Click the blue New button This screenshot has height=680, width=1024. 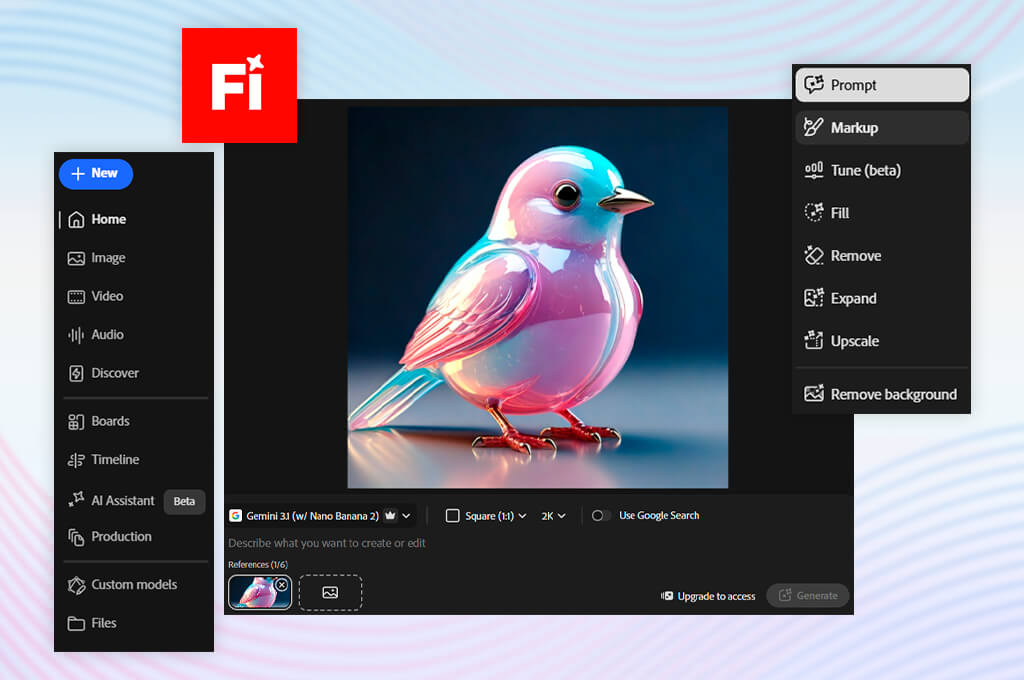pos(96,174)
